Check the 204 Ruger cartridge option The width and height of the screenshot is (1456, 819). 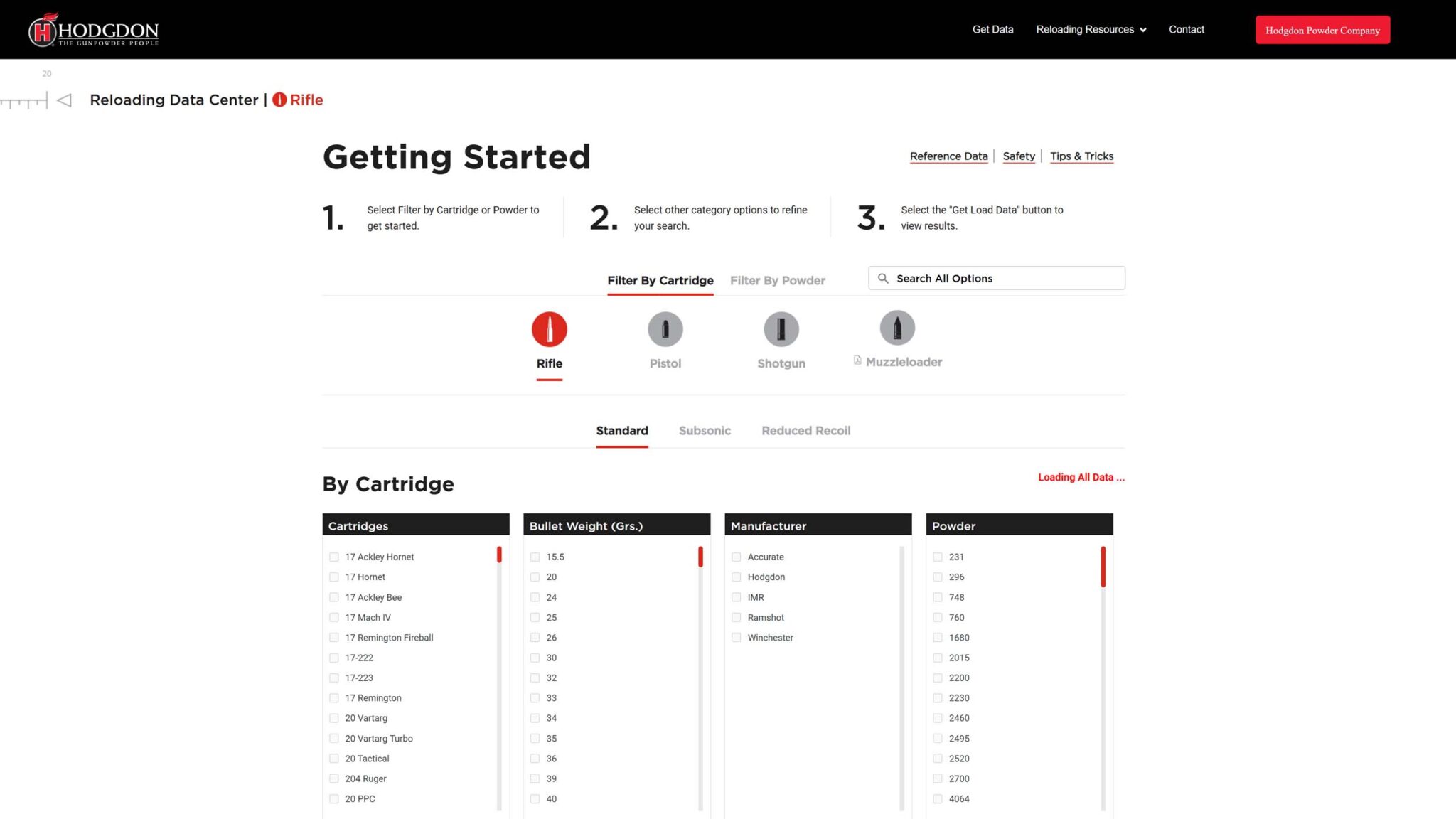(x=334, y=778)
